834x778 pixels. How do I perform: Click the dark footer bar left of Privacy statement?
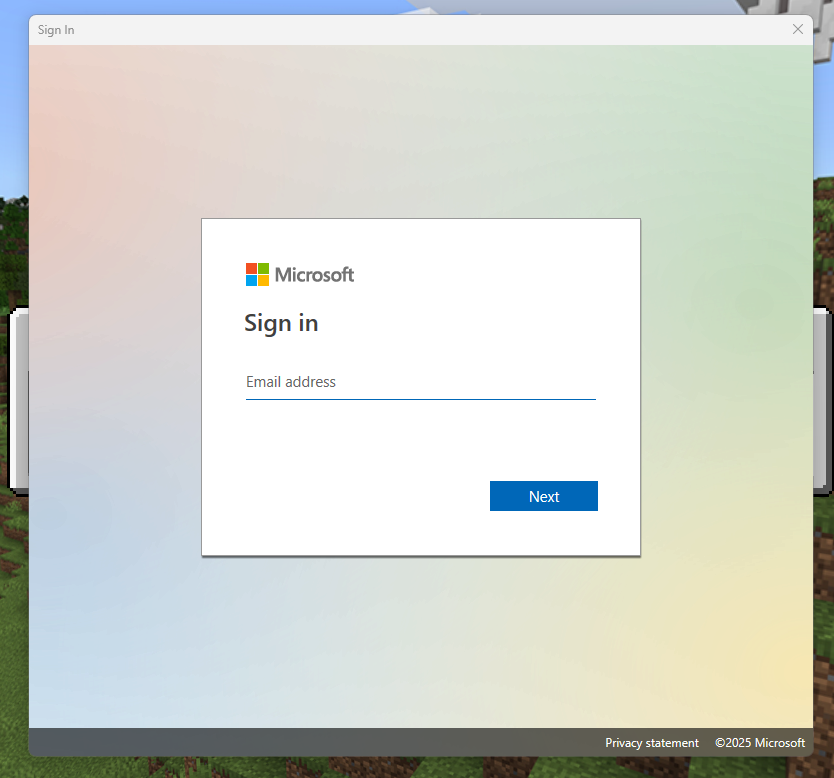tap(300, 743)
